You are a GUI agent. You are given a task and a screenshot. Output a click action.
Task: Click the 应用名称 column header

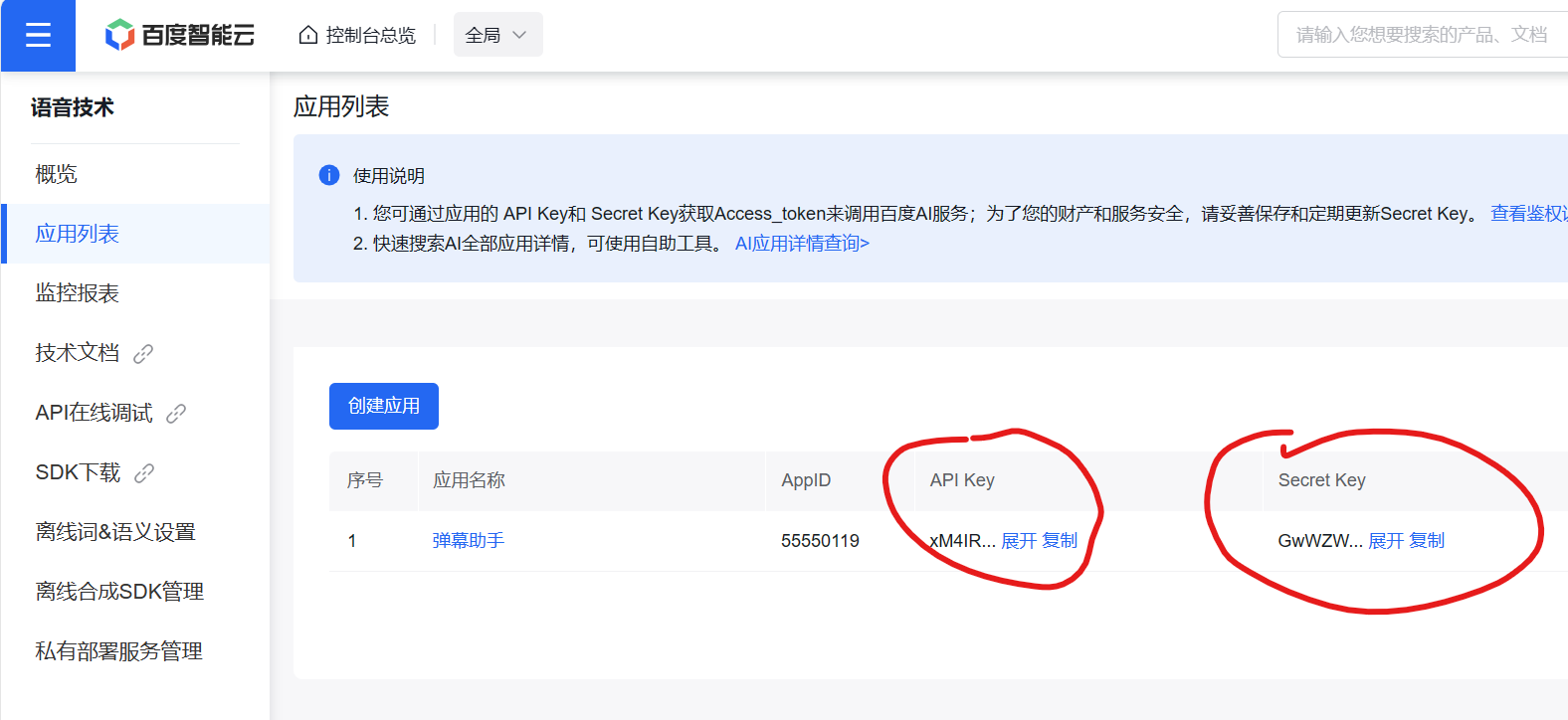(x=469, y=480)
